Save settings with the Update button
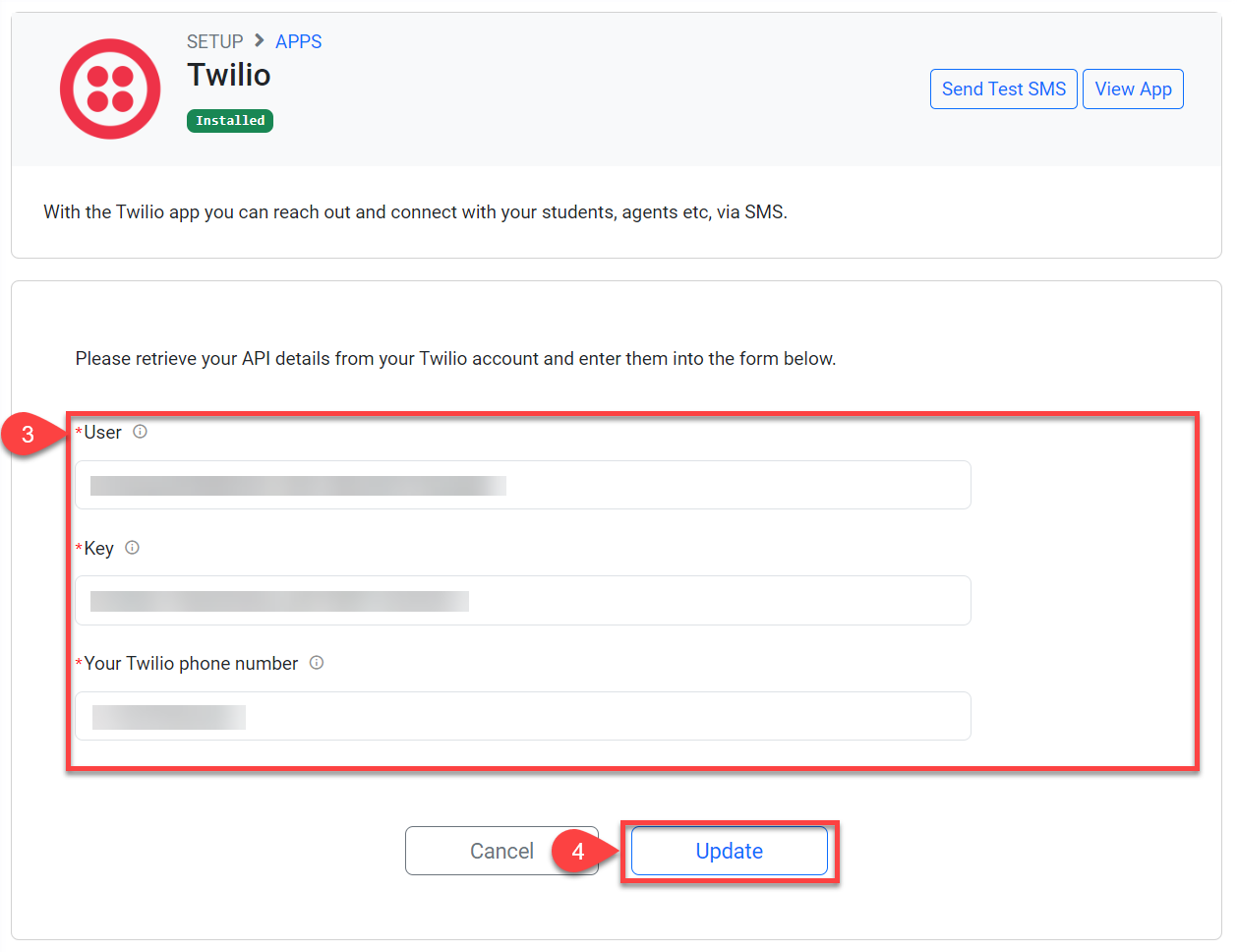The width and height of the screenshot is (1237, 952). click(729, 852)
